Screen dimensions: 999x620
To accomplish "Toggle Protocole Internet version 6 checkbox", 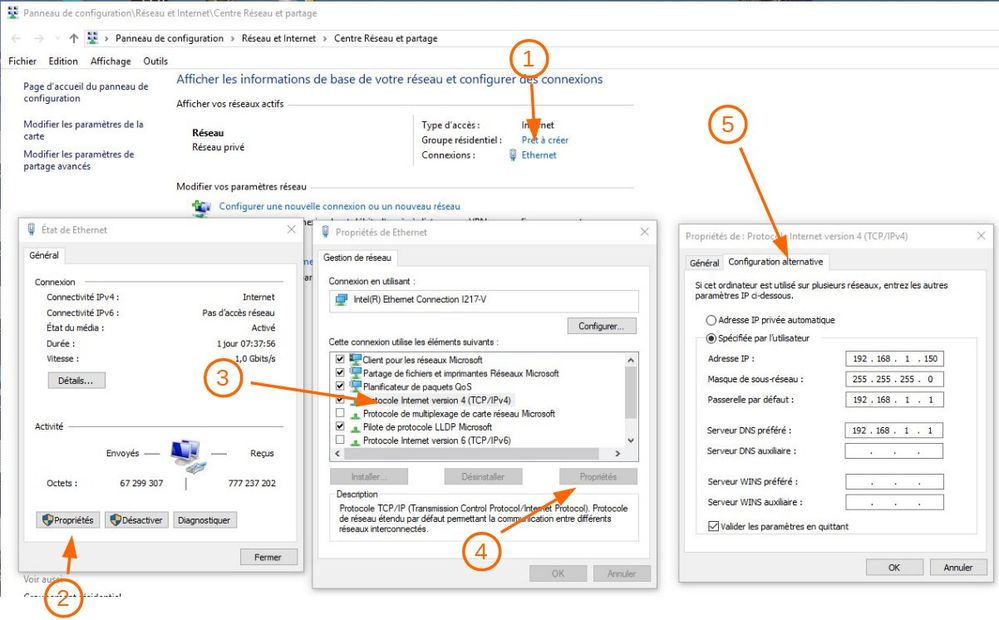I will (x=340, y=440).
